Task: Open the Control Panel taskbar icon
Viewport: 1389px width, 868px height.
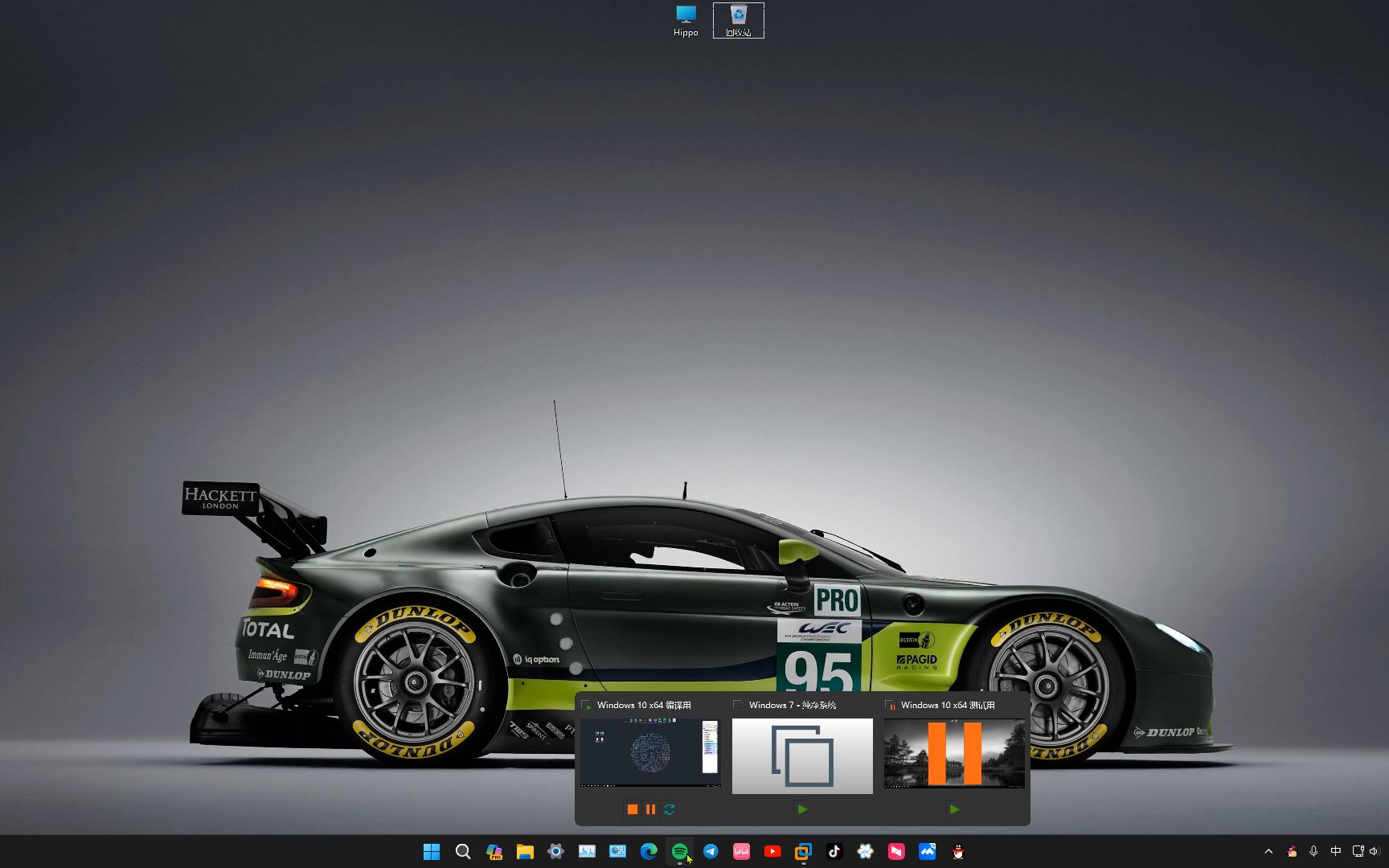Action: pyautogui.click(x=617, y=851)
